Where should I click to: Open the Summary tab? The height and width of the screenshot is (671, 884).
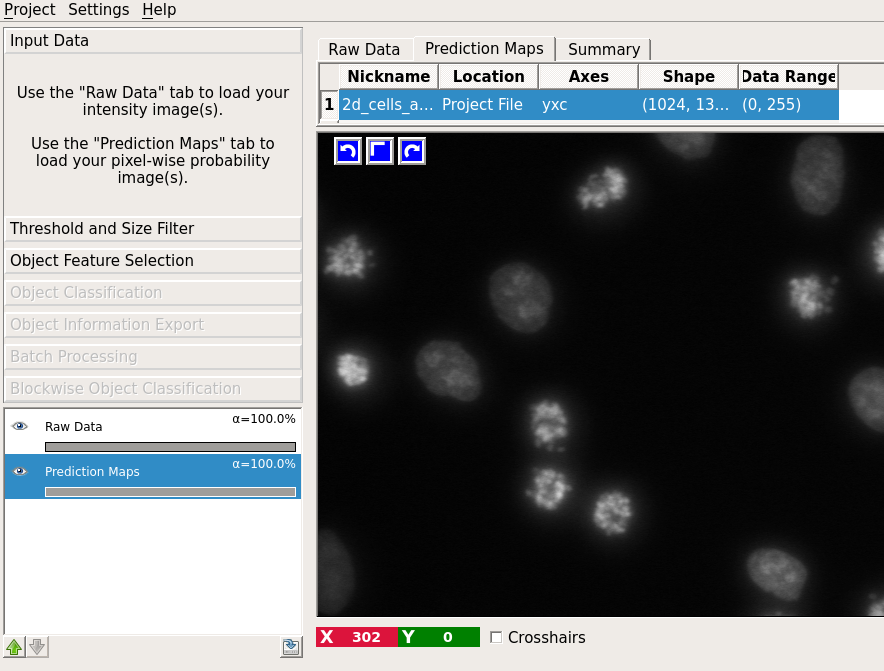click(603, 49)
